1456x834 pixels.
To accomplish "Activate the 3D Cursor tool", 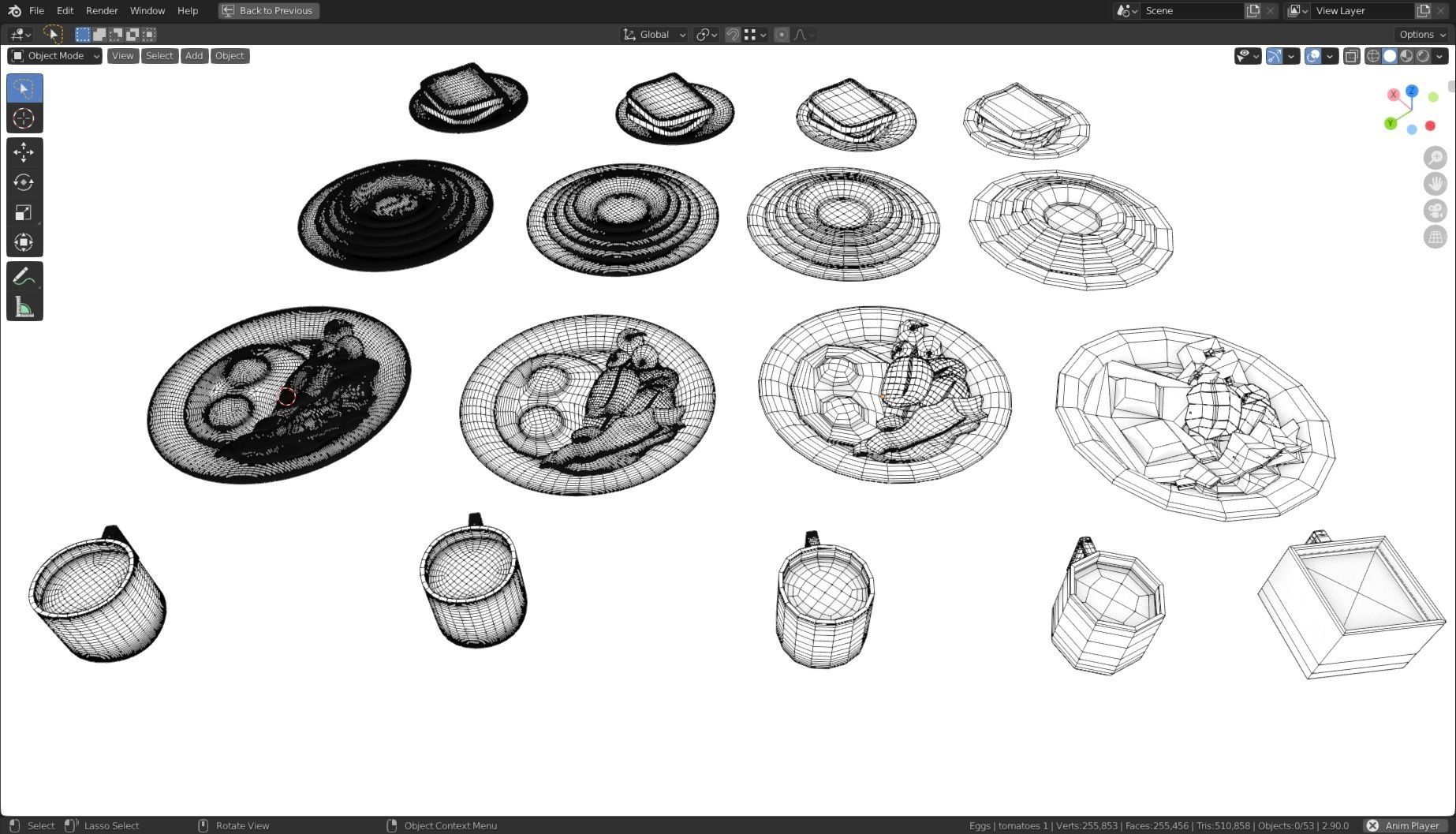I will pos(24,118).
